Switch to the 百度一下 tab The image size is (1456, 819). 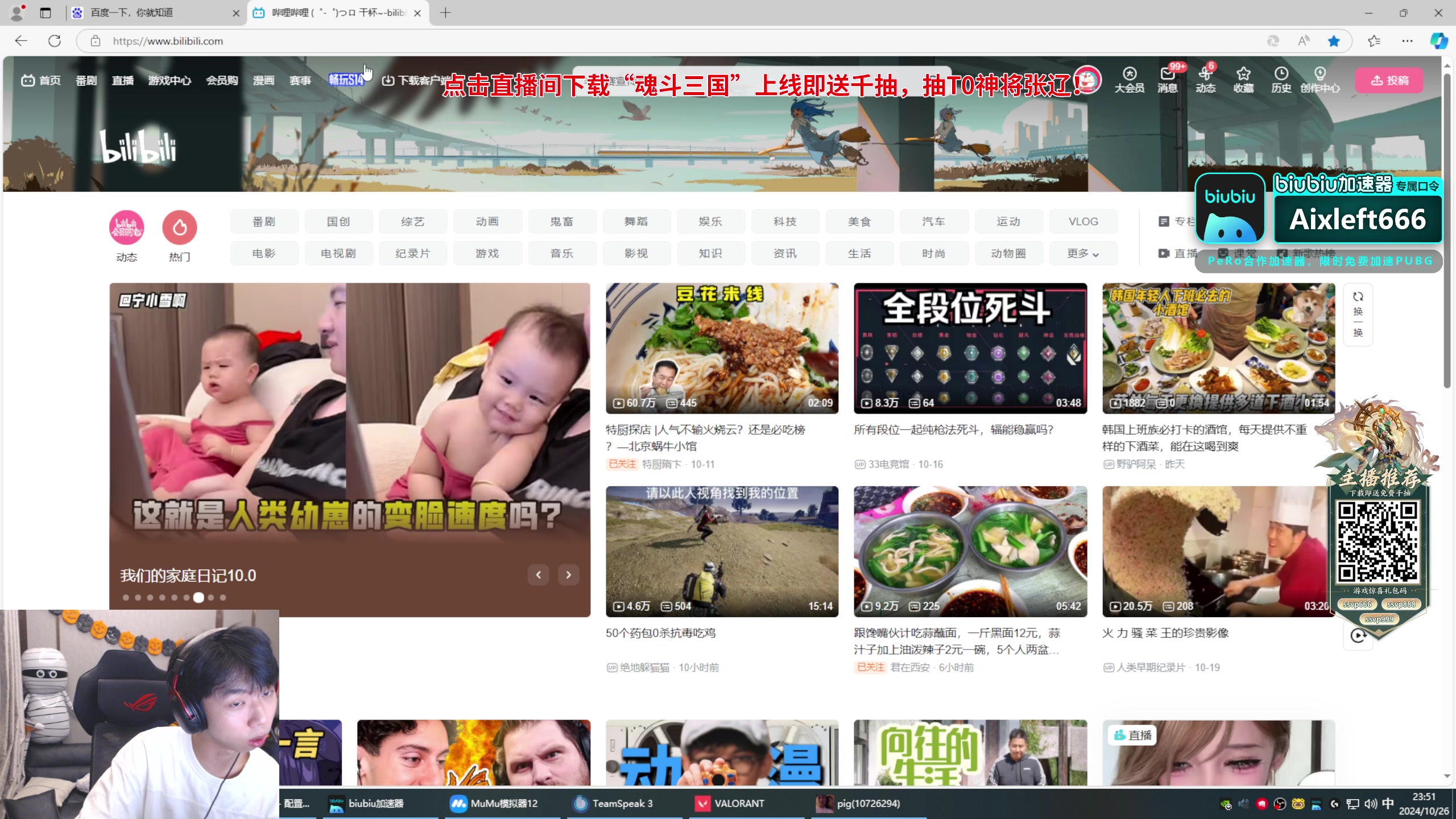tap(156, 13)
